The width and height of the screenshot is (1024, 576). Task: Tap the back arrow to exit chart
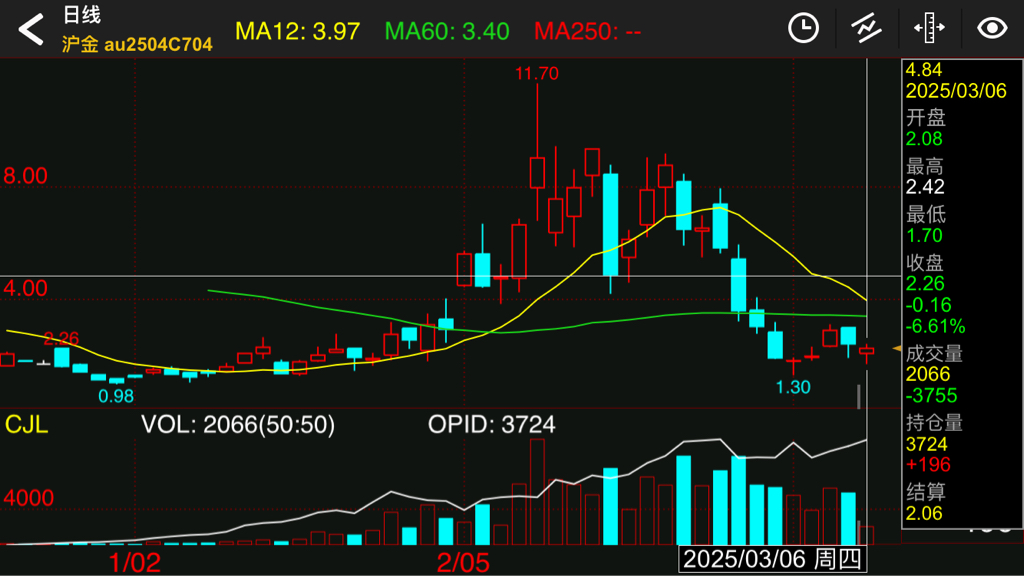coord(31,29)
